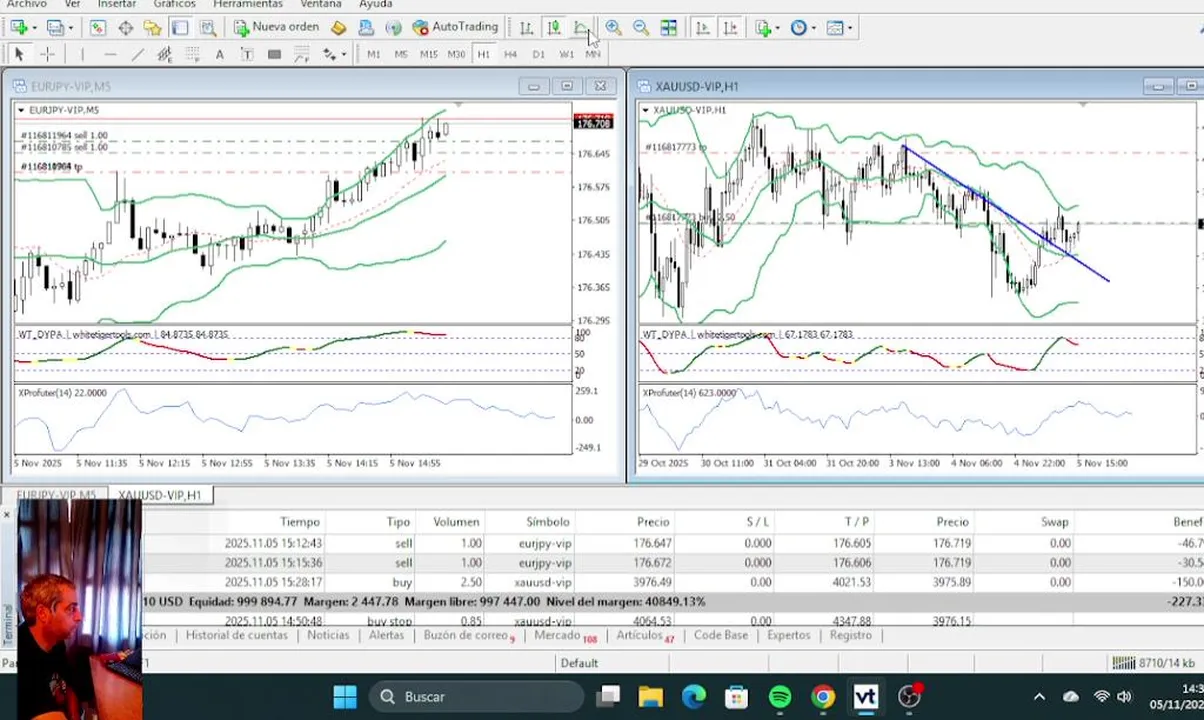1204x720 pixels.
Task: Expand the Periods dropdown arrow
Action: point(813,27)
